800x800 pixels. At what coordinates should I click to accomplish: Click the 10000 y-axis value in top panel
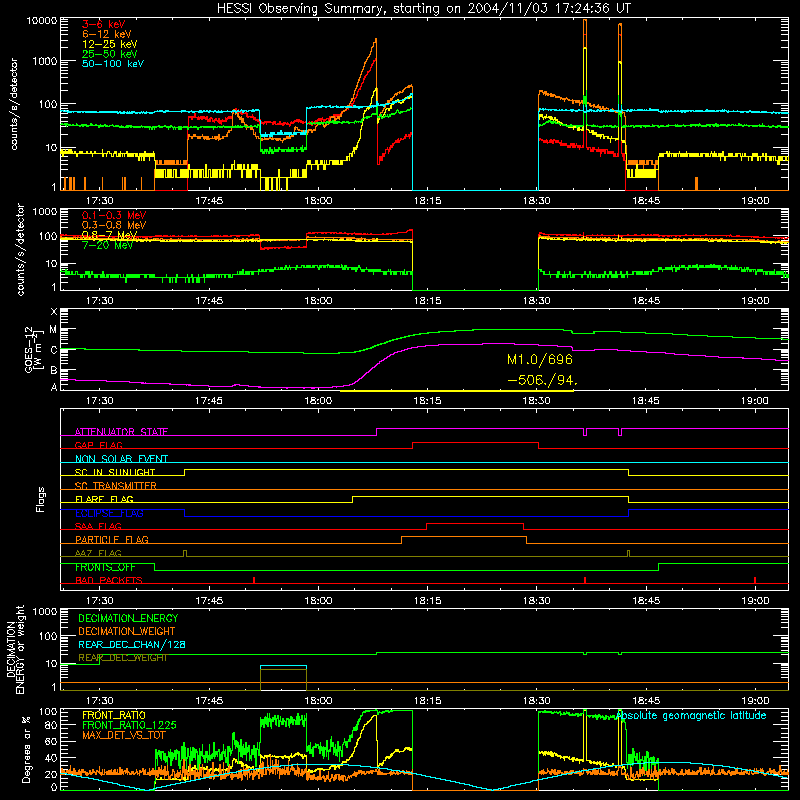click(42, 20)
